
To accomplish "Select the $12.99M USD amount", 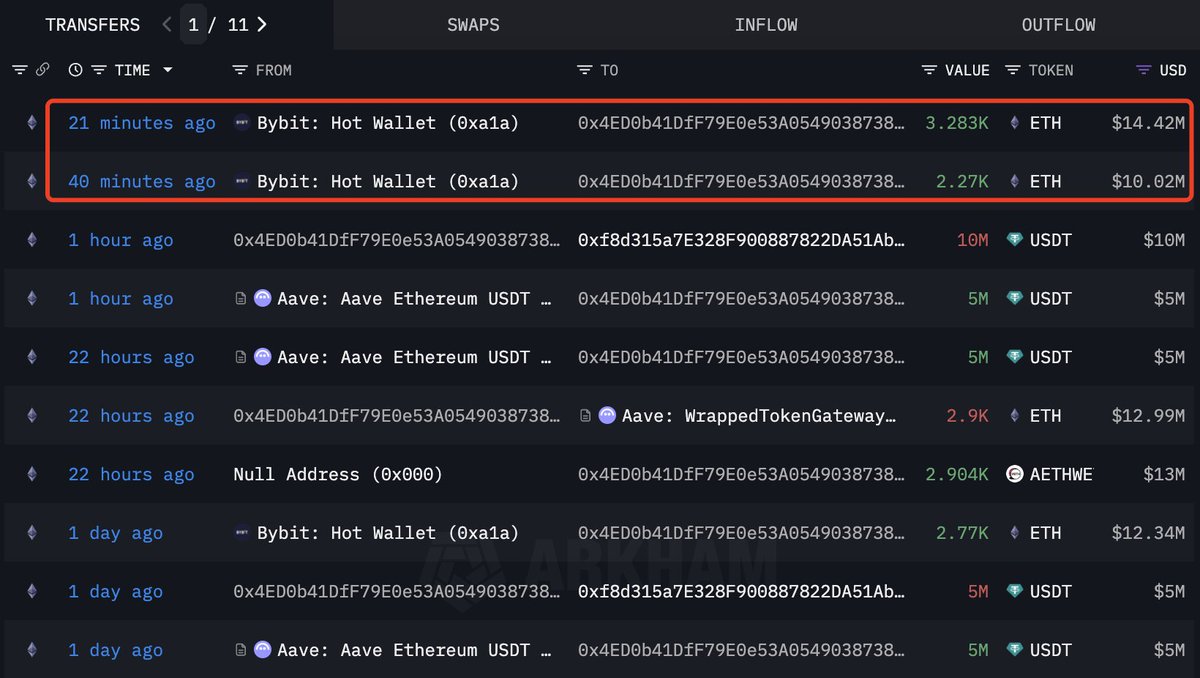I will click(1148, 416).
